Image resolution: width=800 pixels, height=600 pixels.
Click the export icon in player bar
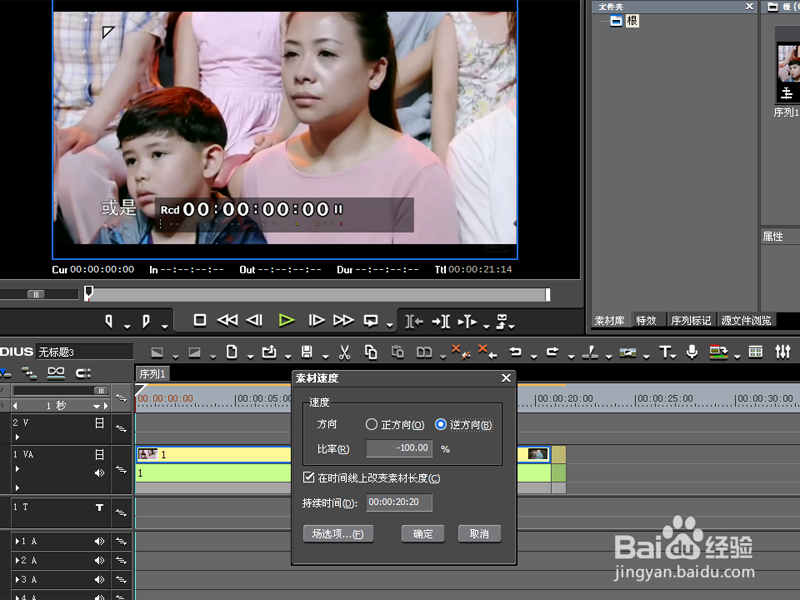pyautogui.click(x=502, y=321)
